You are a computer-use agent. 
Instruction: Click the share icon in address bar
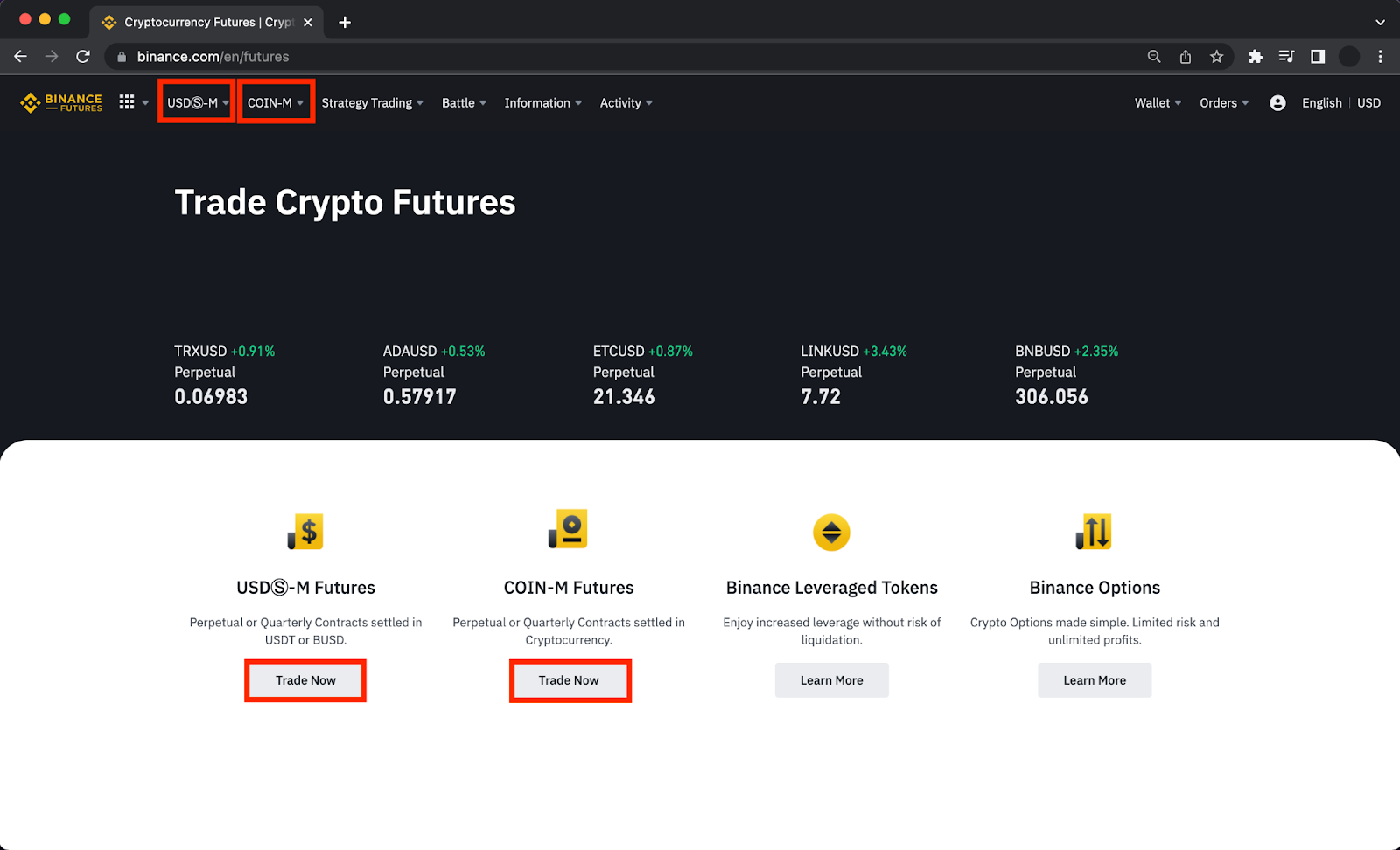point(1186,57)
